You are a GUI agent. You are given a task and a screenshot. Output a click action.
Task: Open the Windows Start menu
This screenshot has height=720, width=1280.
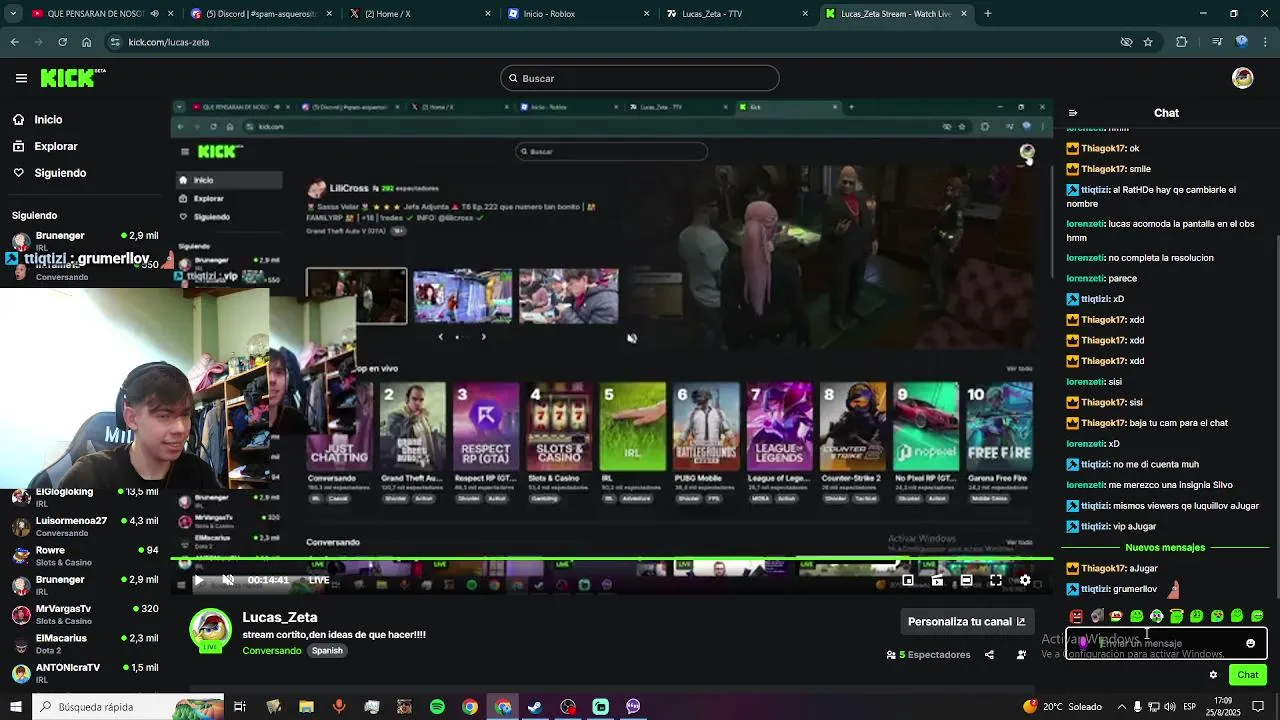(15, 707)
